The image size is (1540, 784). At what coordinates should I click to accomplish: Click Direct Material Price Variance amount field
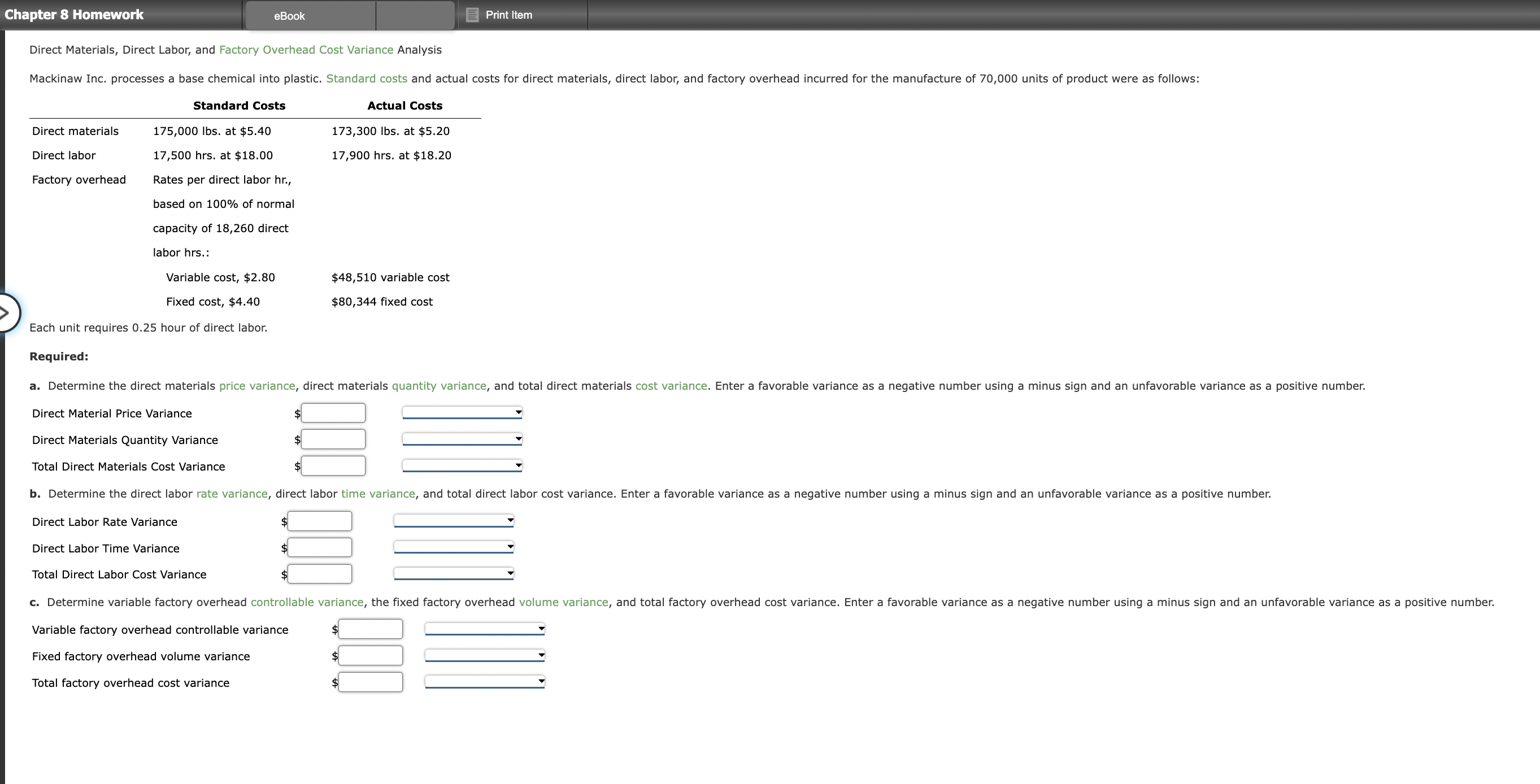[x=333, y=413]
